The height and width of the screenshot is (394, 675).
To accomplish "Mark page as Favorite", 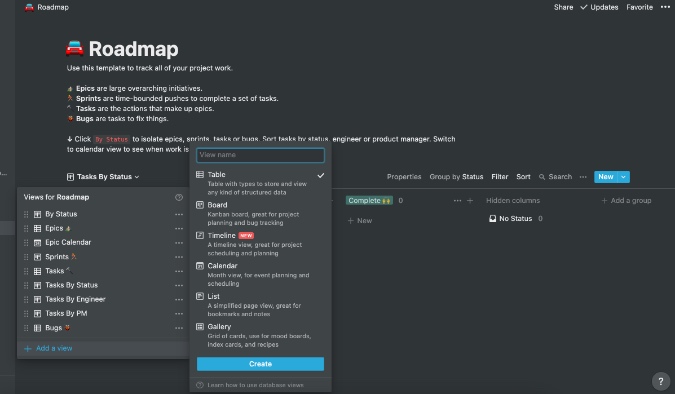I will click(639, 7).
